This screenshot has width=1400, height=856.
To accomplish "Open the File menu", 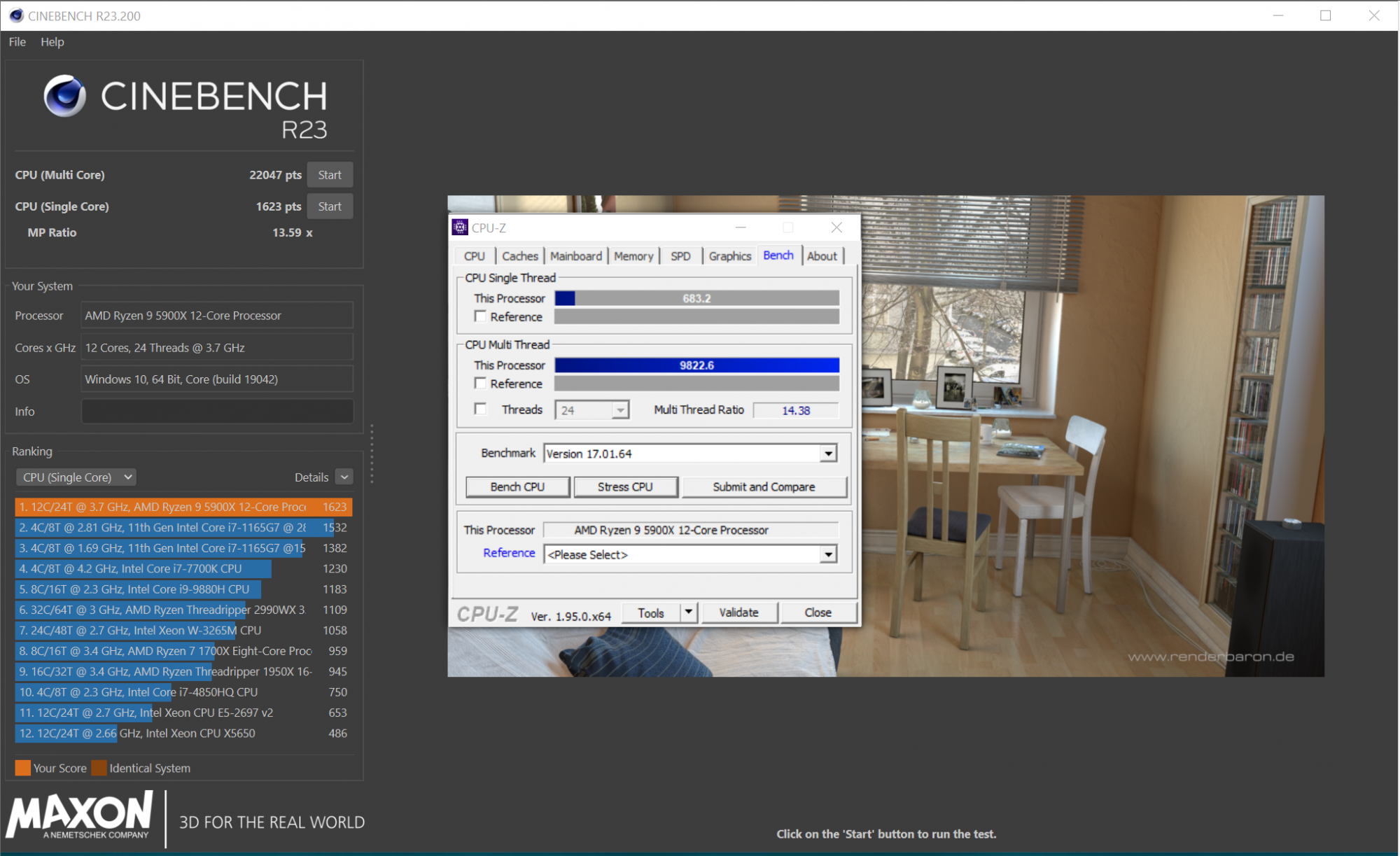I will coord(17,42).
